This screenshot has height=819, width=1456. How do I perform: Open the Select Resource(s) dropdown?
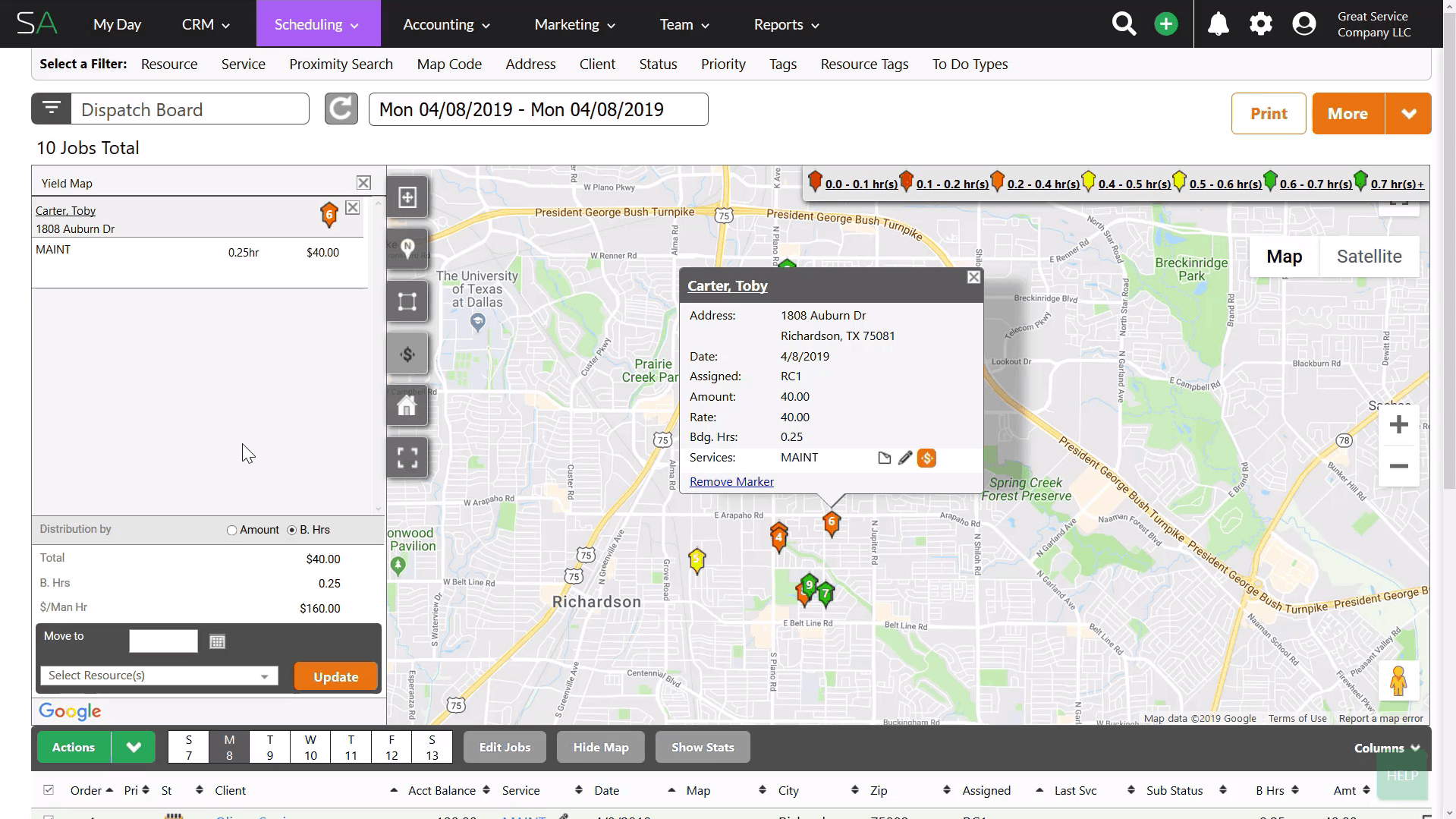point(159,676)
